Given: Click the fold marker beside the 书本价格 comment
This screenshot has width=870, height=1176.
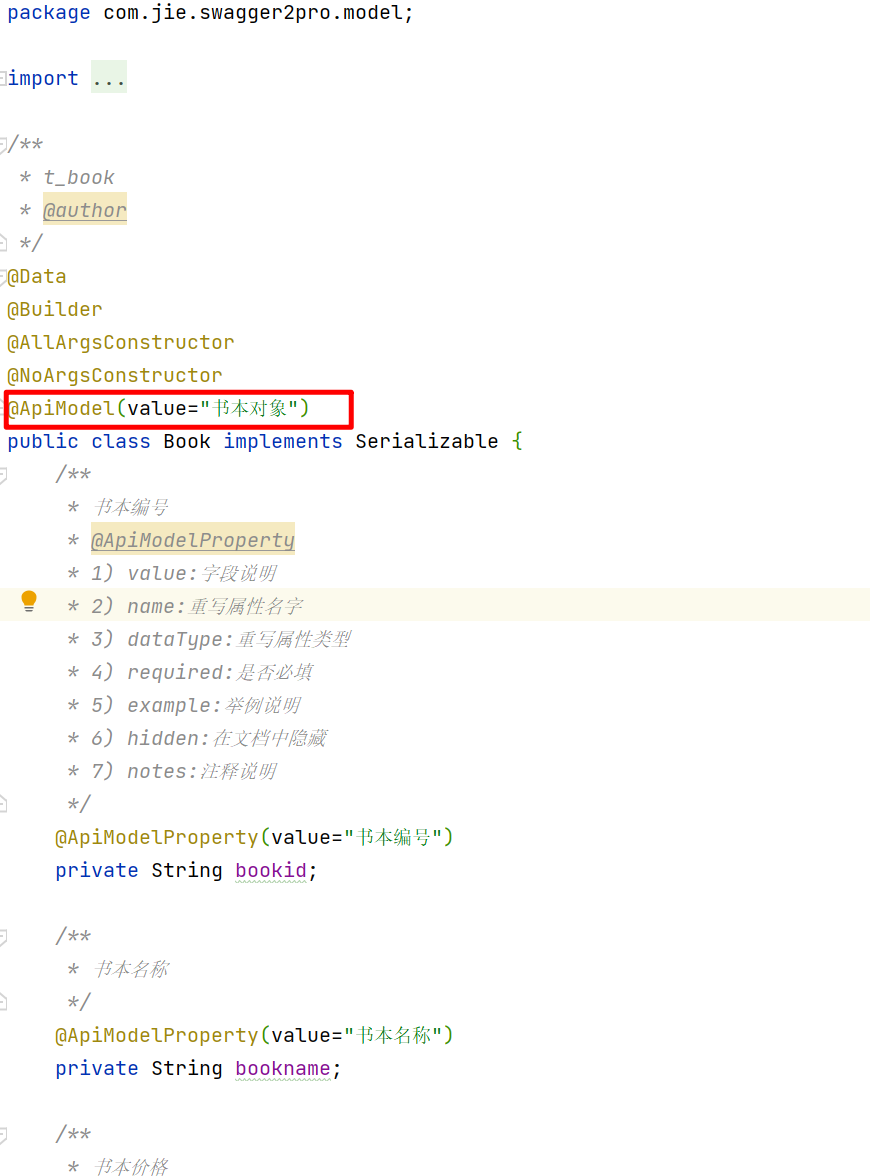Looking at the screenshot, I should click(x=6, y=1133).
